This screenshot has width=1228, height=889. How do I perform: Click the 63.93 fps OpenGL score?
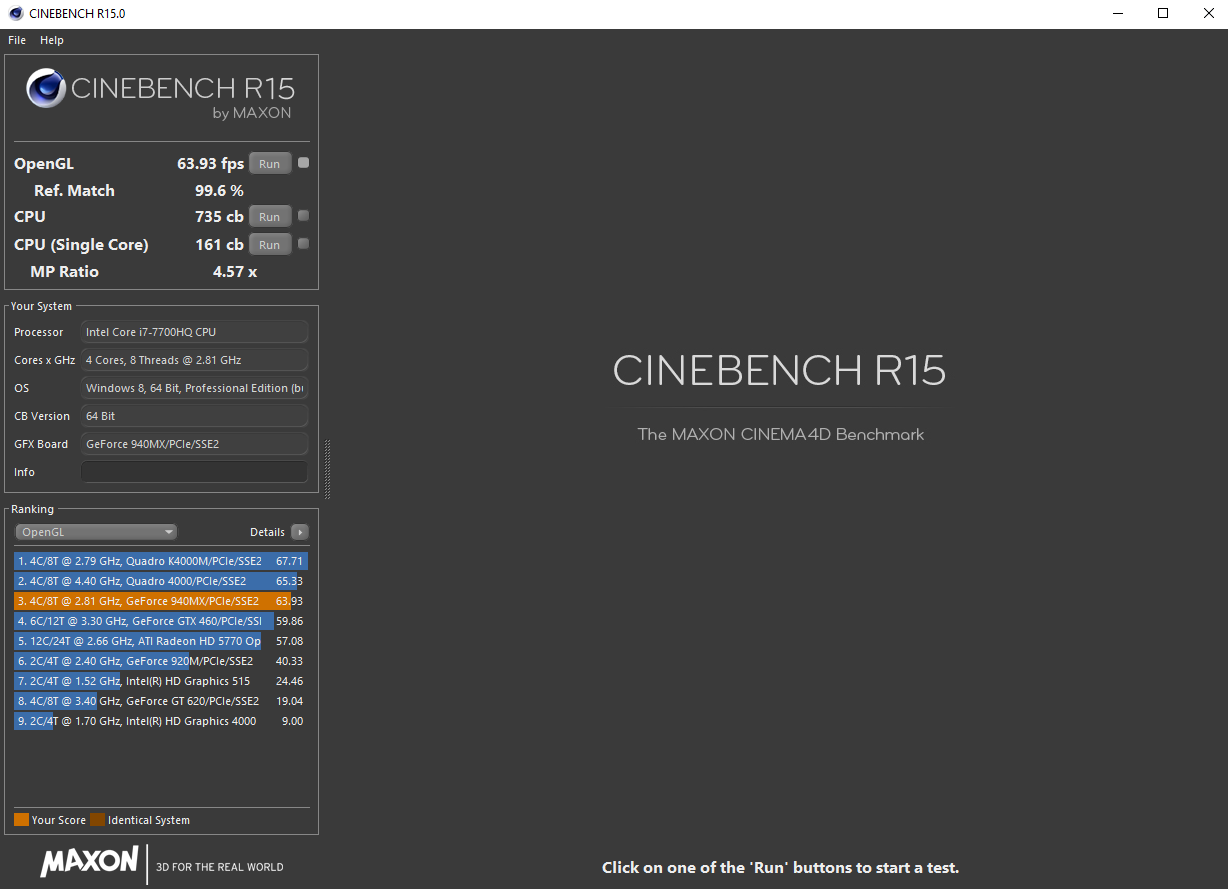point(210,164)
